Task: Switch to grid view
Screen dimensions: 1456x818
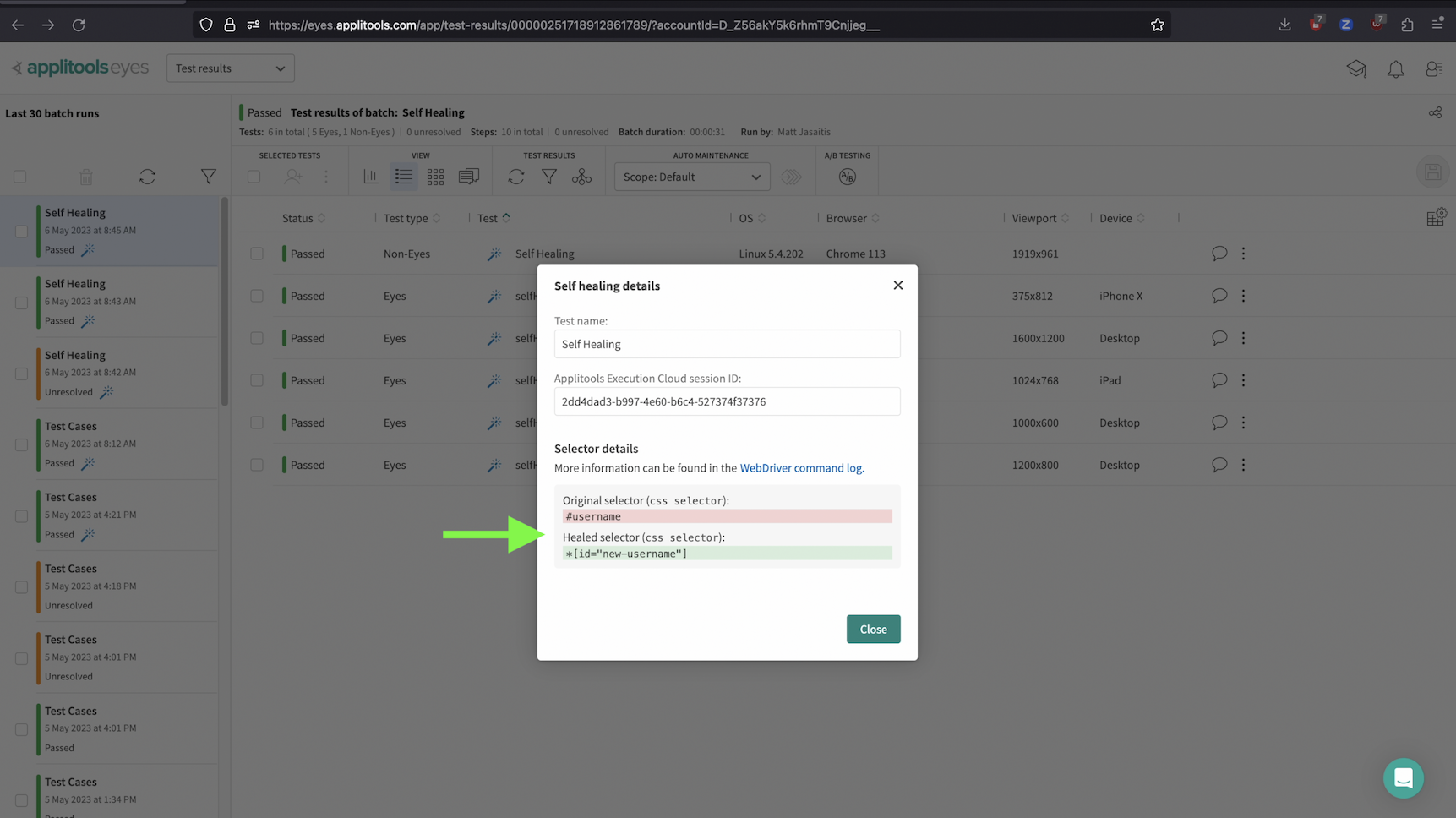Action: (x=435, y=177)
